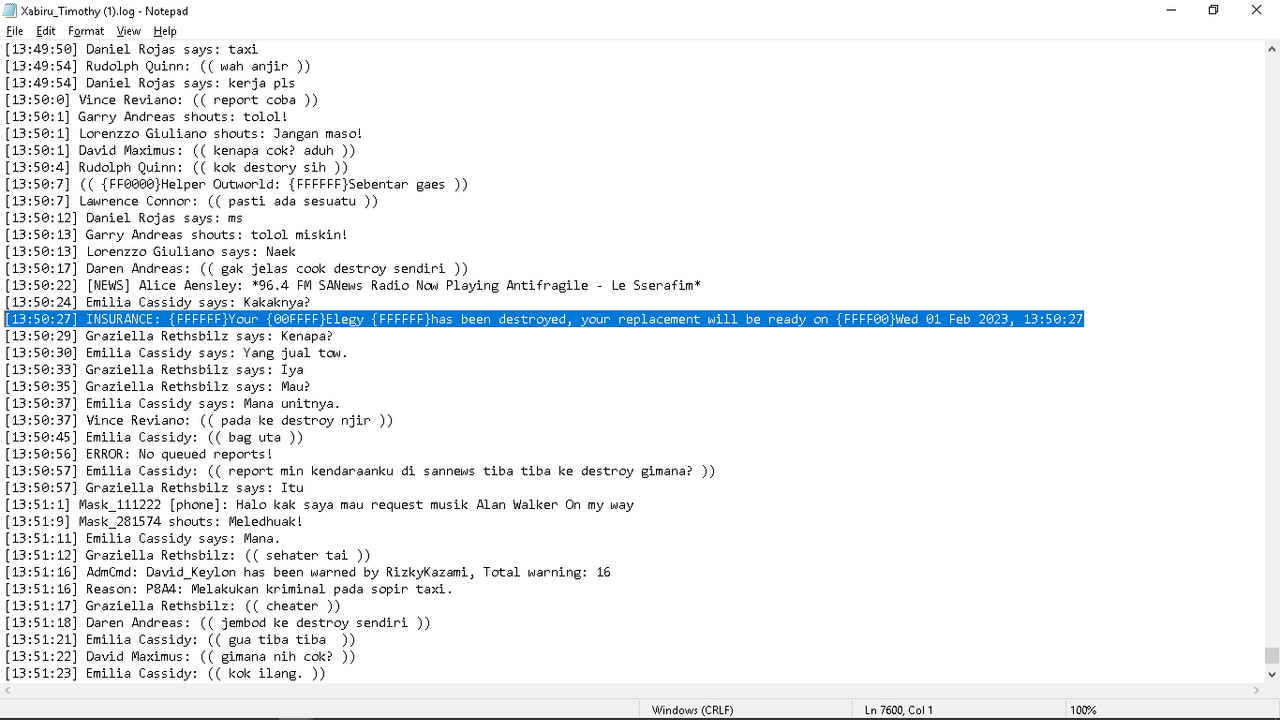Click the line 'Emilia Cassidy says: Mana unitnya.'
Viewport: 1280px width, 720px height.
pyautogui.click(x=173, y=404)
